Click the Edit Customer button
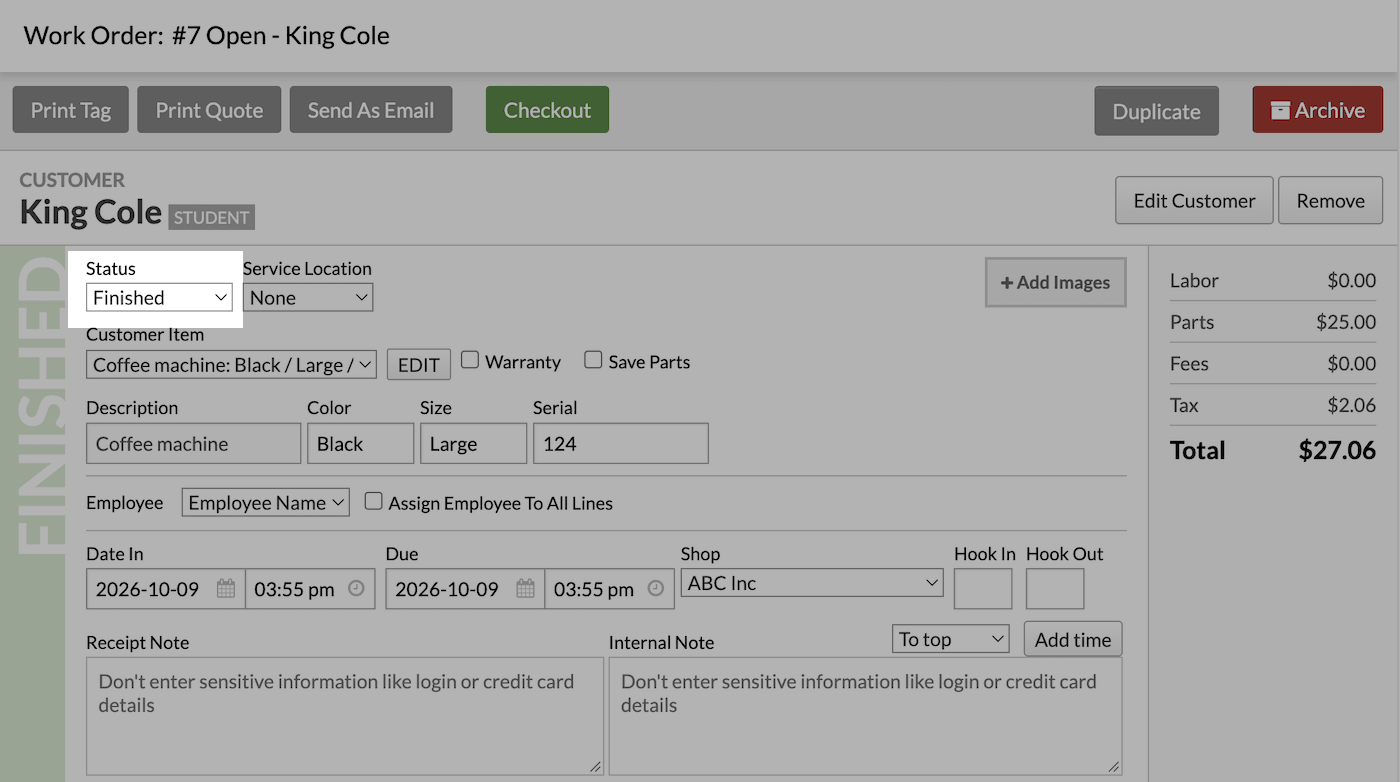 pyautogui.click(x=1194, y=201)
